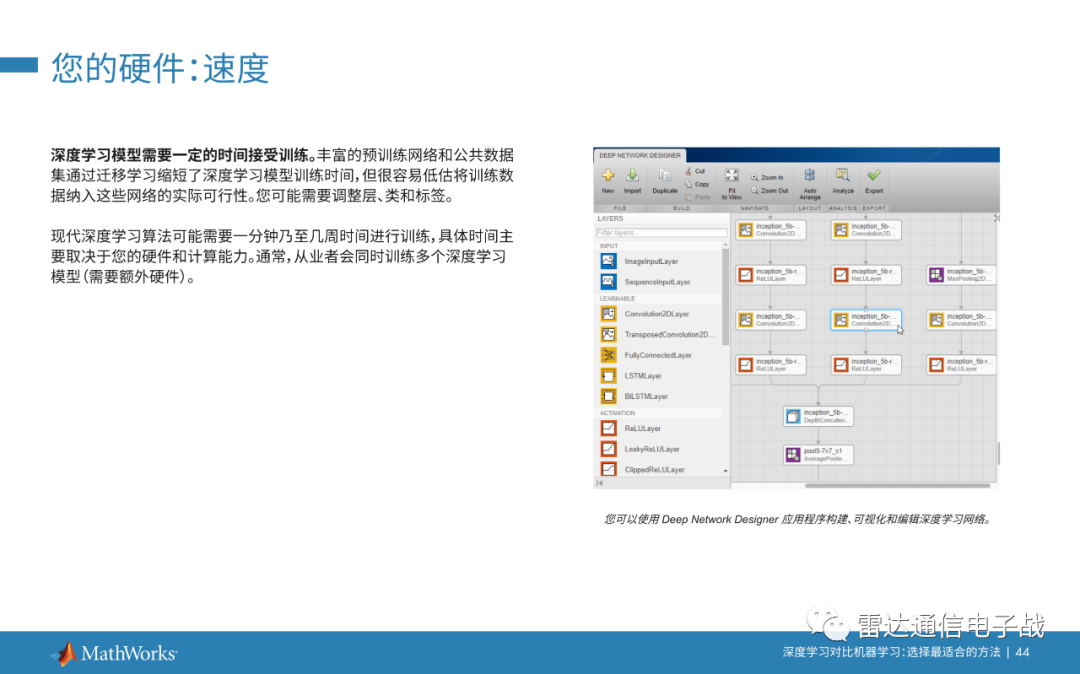This screenshot has width=1080, height=674.
Task: Click the ACTIVATION category heading
Action: 617,413
